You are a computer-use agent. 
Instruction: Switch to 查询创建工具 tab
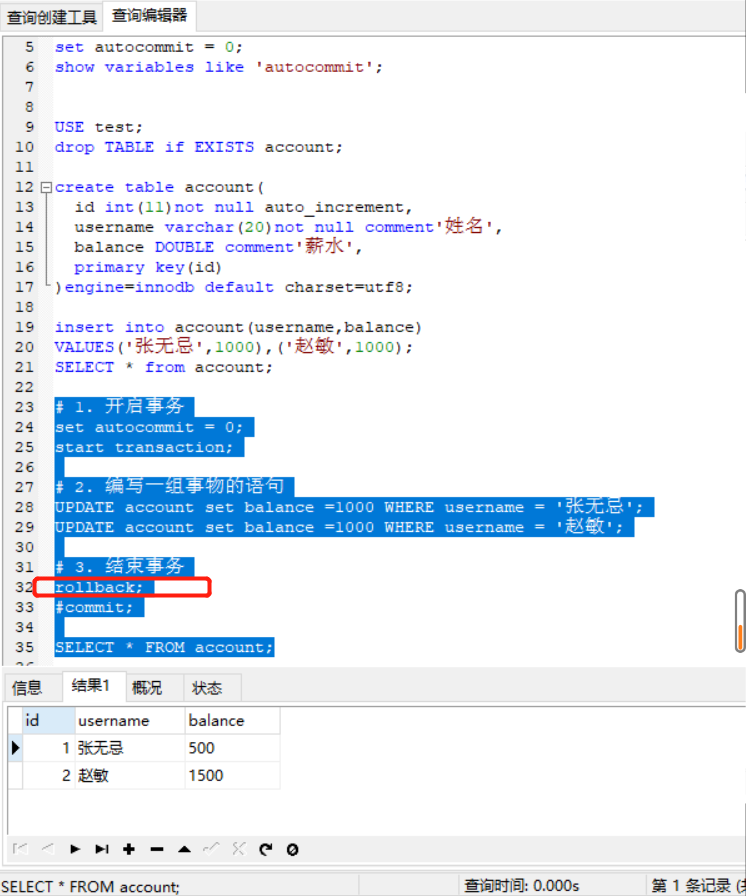coord(51,17)
